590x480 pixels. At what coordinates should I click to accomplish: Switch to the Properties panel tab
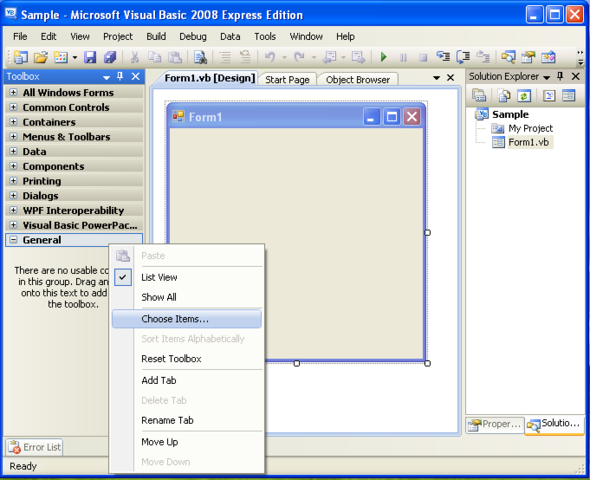(495, 424)
